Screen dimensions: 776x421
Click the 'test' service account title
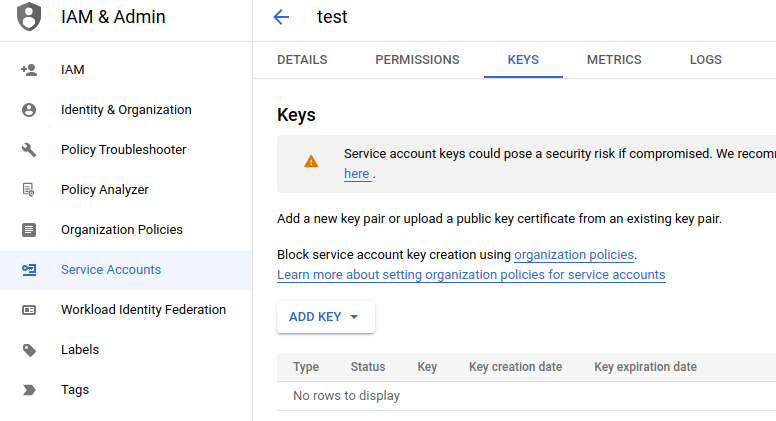click(x=332, y=17)
